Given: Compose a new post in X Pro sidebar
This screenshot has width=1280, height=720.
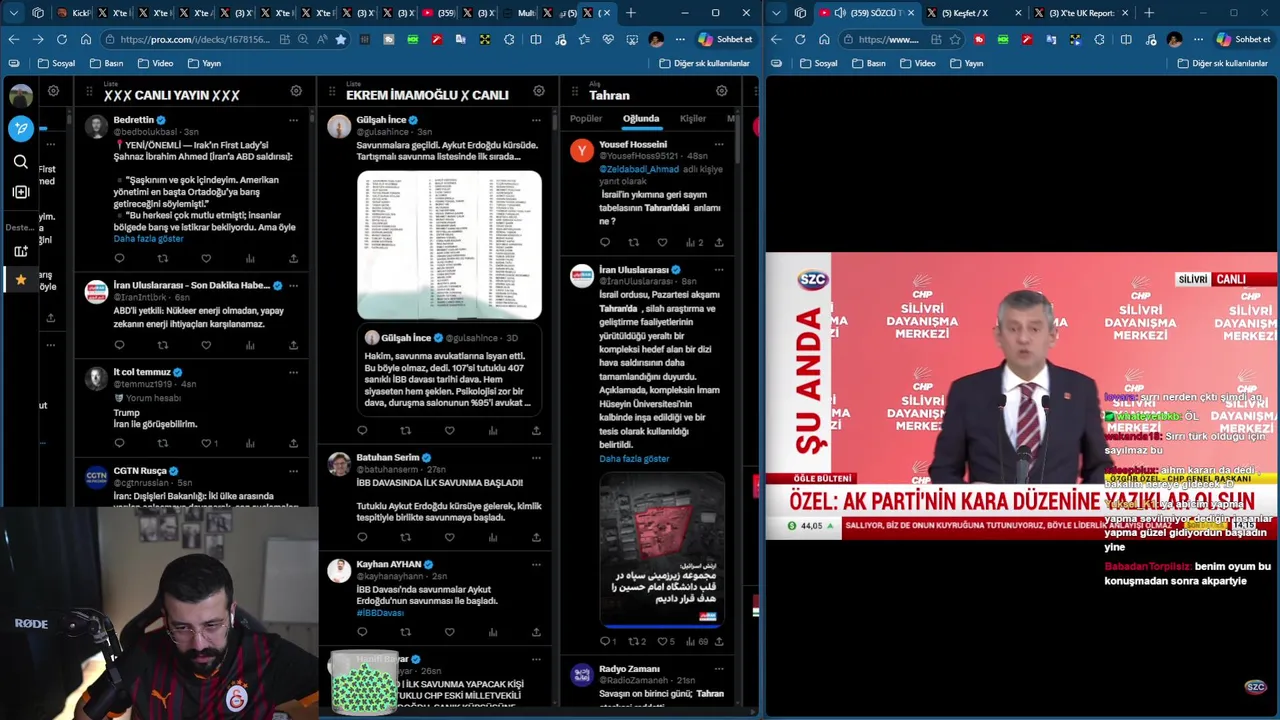Looking at the screenshot, I should click(x=21, y=128).
